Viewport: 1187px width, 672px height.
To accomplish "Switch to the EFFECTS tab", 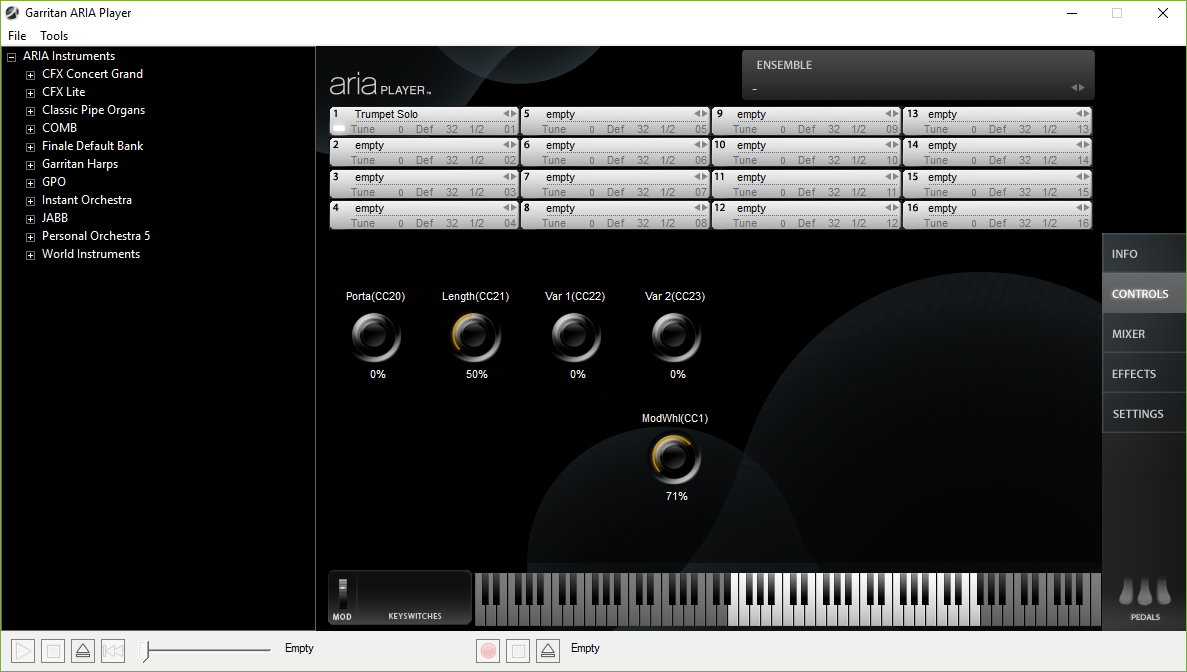I will click(x=1144, y=374).
